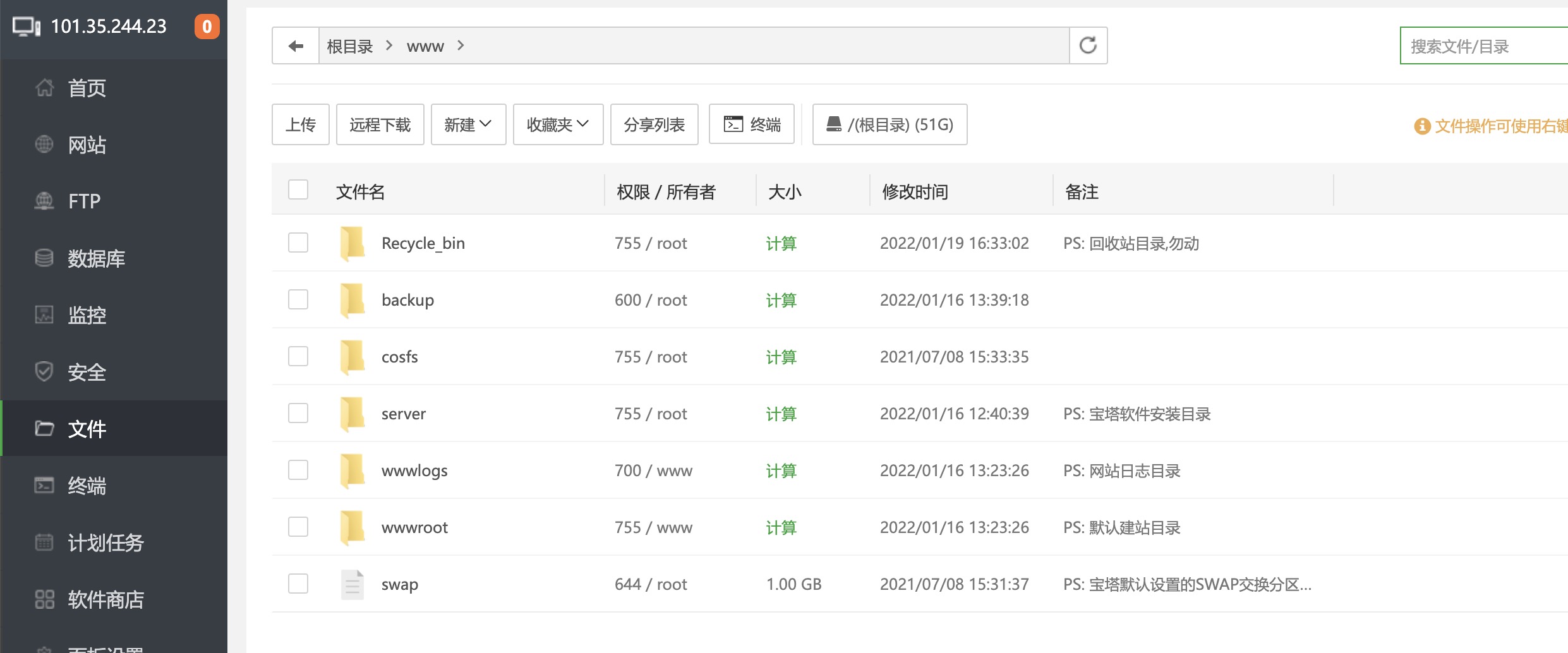
Task: Expand the chevron after www in path
Action: (461, 45)
